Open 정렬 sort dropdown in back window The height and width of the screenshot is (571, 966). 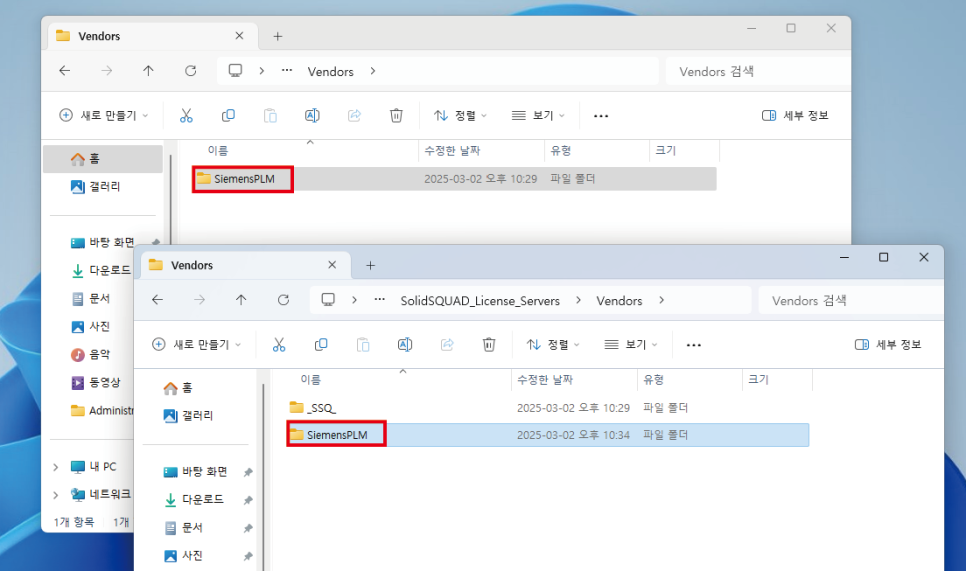coord(460,116)
